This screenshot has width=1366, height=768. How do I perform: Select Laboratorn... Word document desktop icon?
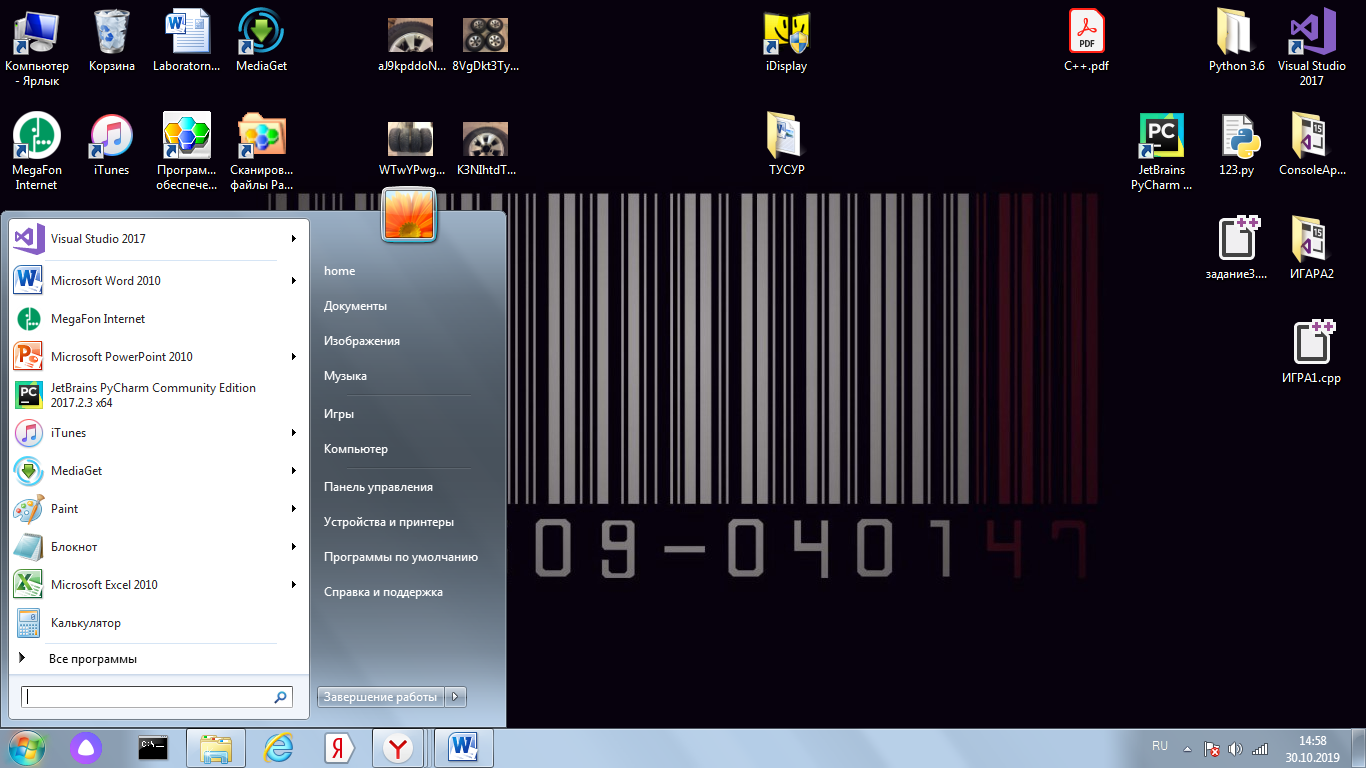point(186,40)
